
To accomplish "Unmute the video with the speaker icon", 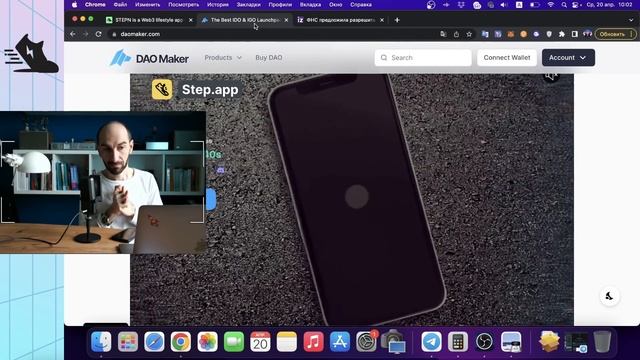I will 551,76.
